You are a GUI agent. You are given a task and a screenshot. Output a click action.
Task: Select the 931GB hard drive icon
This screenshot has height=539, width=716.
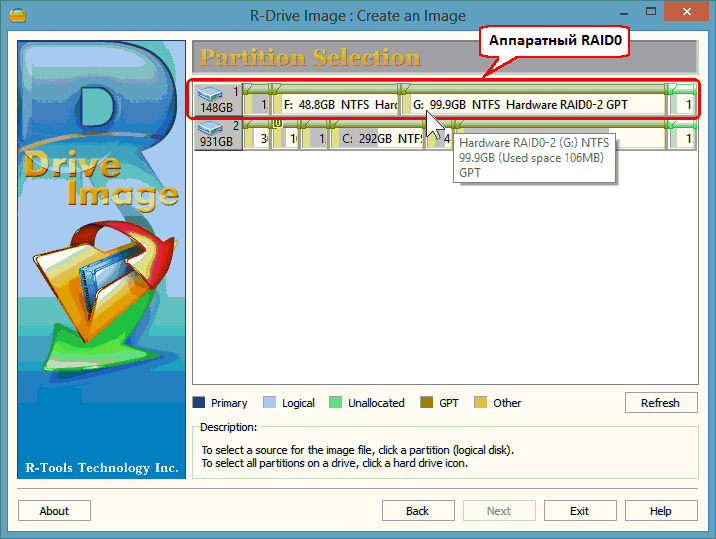(217, 134)
